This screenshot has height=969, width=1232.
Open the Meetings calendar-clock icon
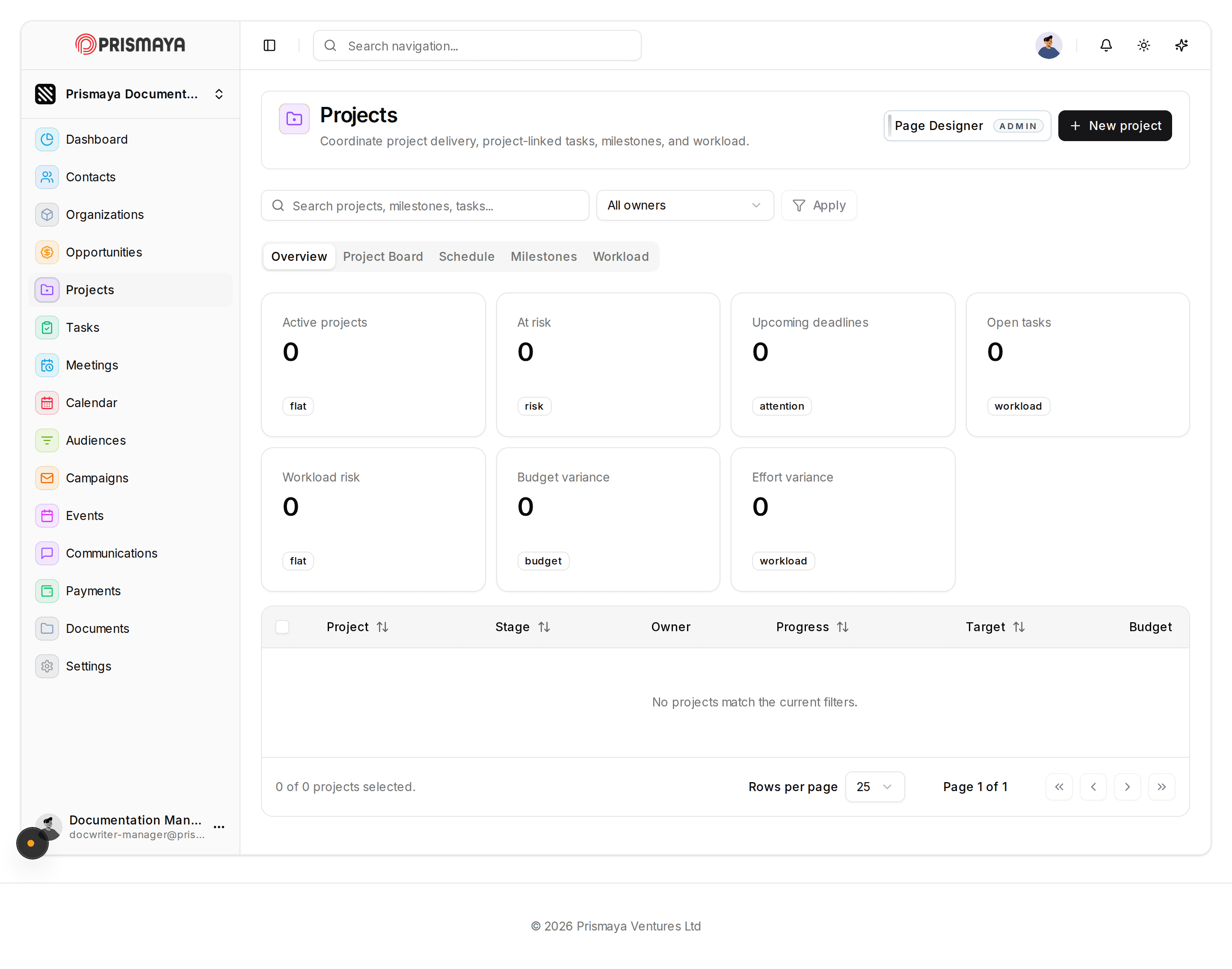pyautogui.click(x=47, y=365)
